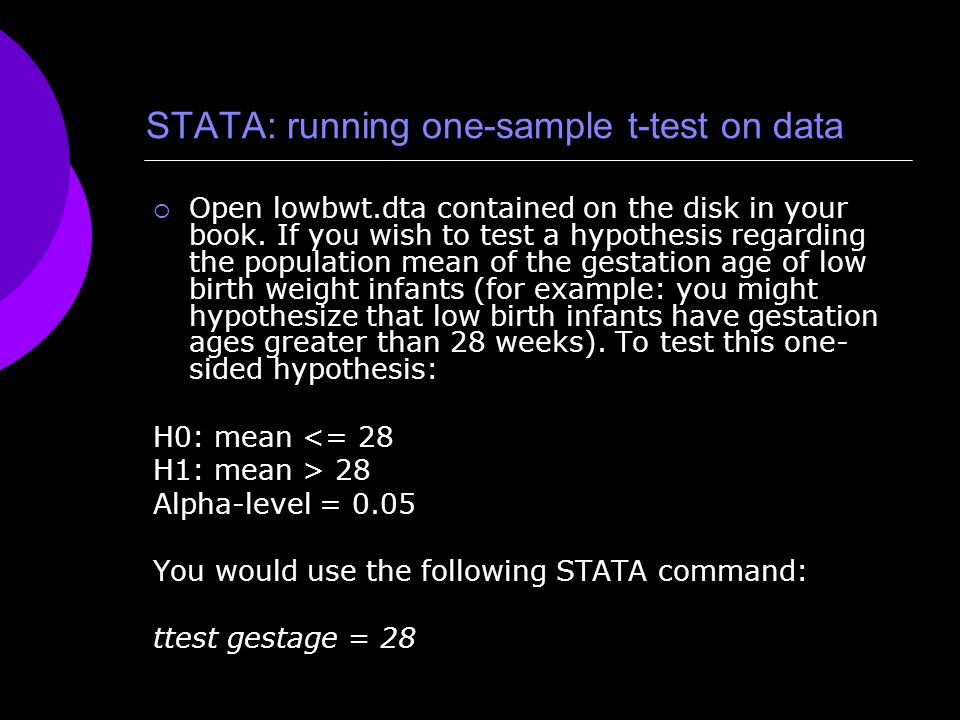
Task: Click the value '0.05' in Alpha-level line
Action: (x=384, y=504)
